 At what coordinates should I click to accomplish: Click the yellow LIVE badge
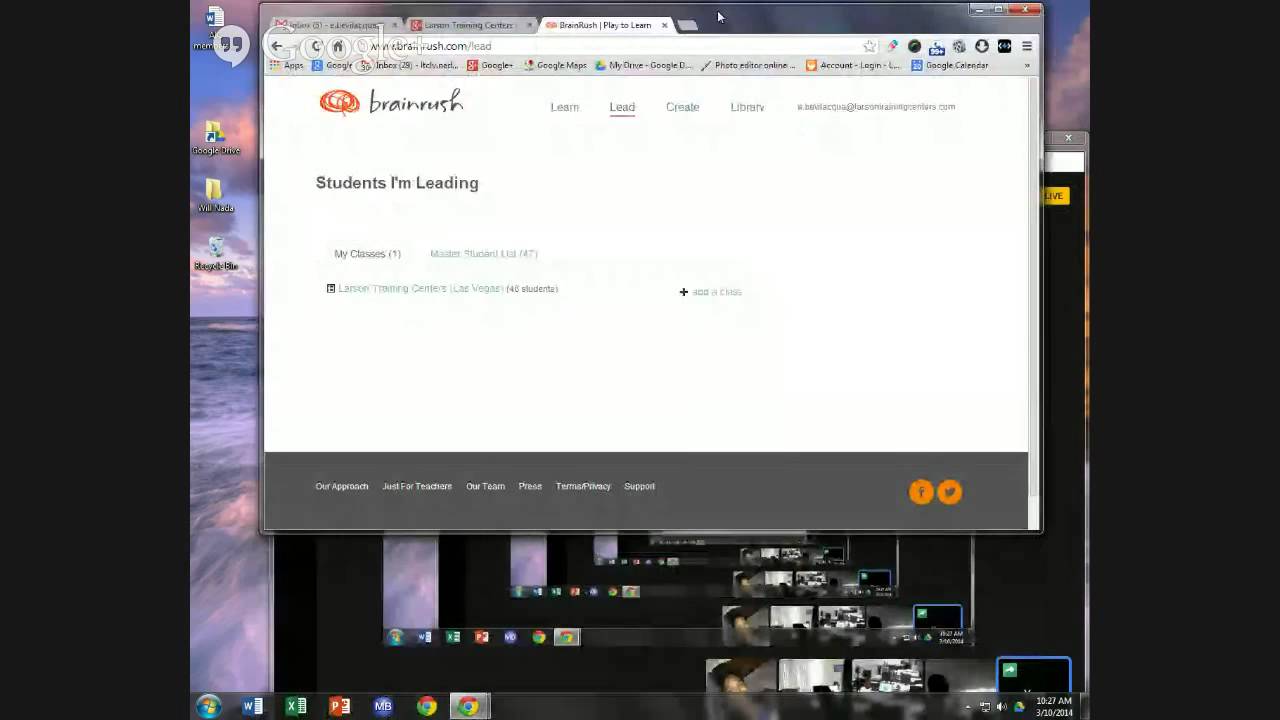1054,196
